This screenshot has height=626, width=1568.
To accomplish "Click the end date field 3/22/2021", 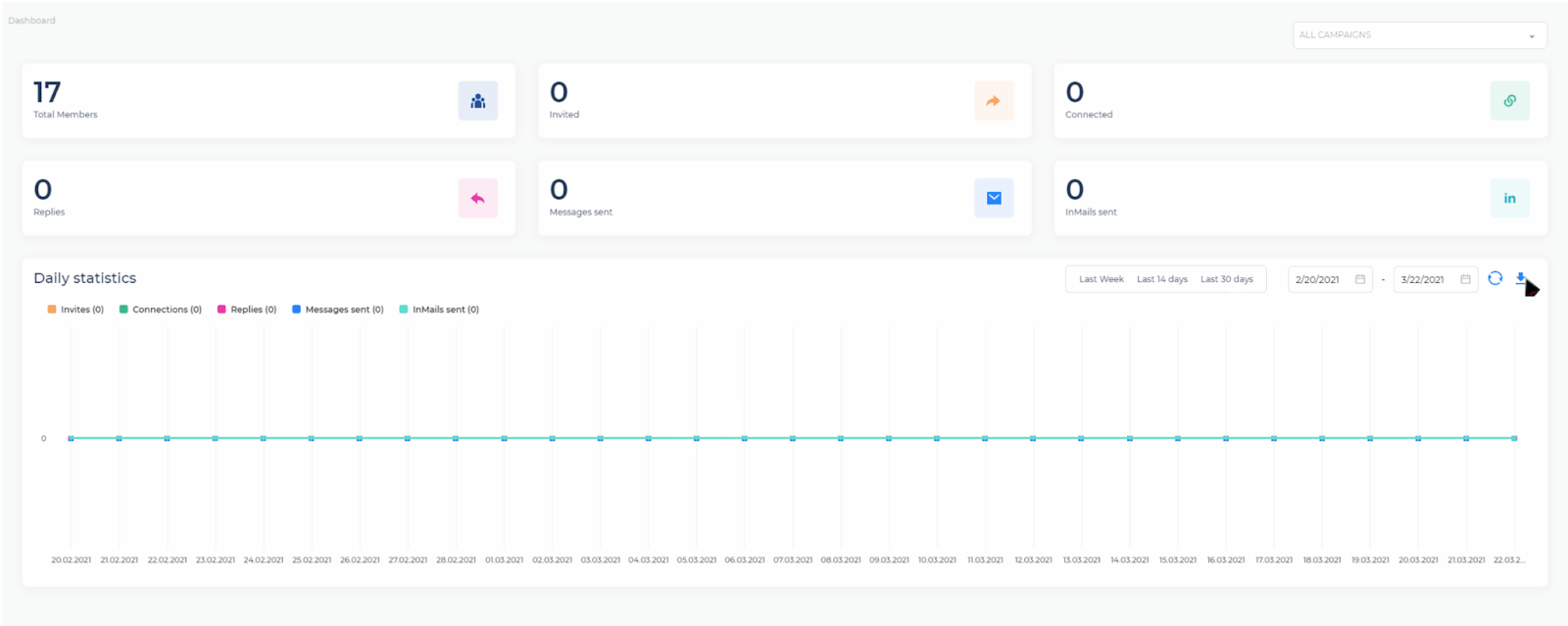I will click(1435, 279).
